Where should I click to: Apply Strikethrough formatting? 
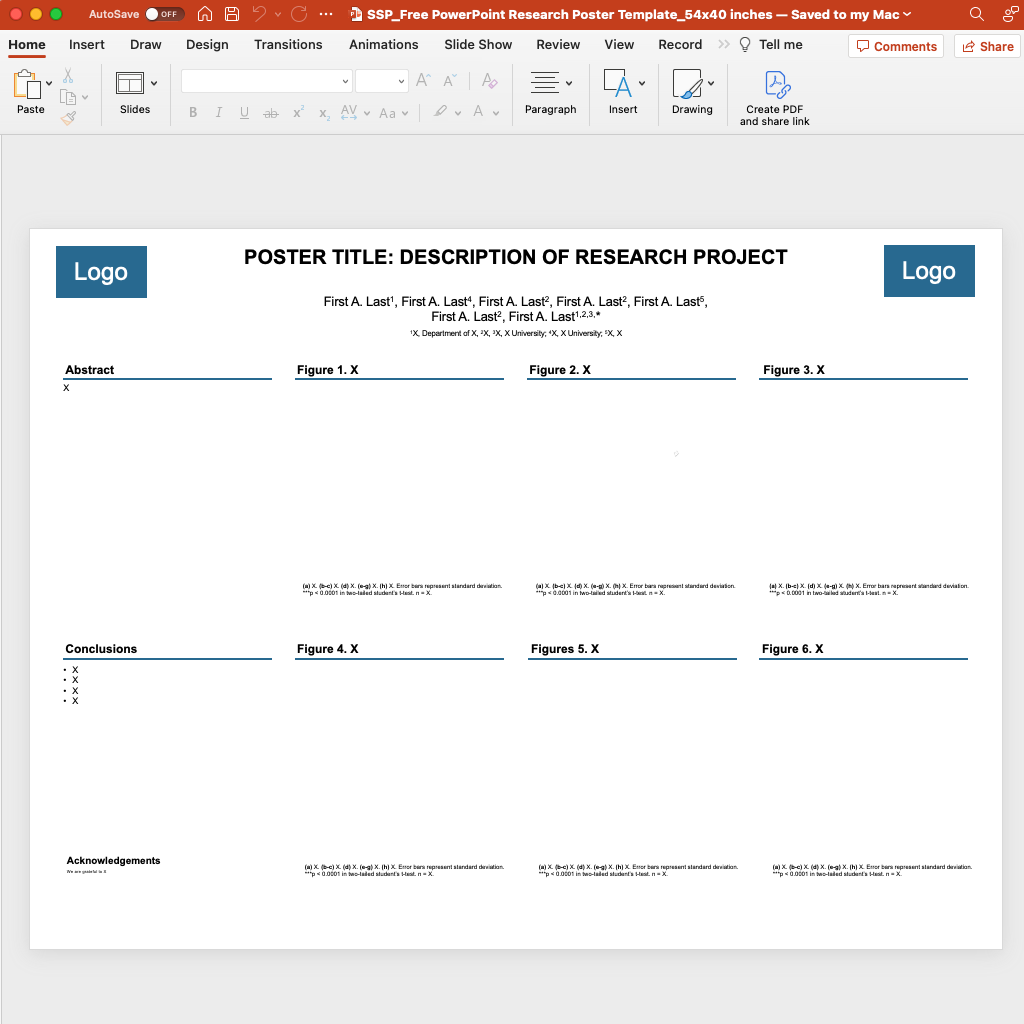tap(269, 112)
